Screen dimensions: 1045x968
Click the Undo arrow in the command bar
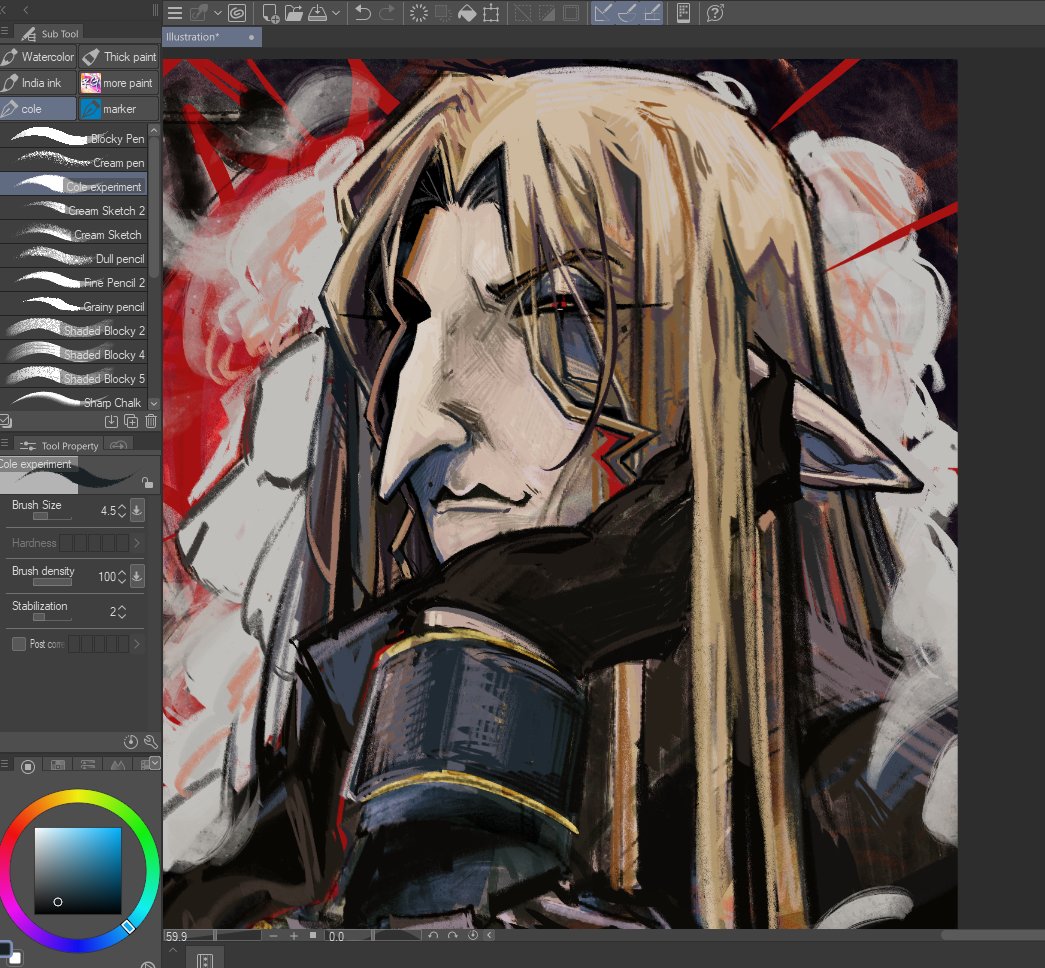363,13
